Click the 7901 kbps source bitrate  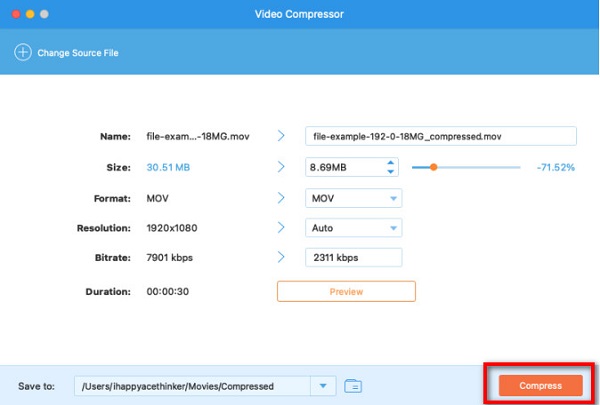point(170,258)
